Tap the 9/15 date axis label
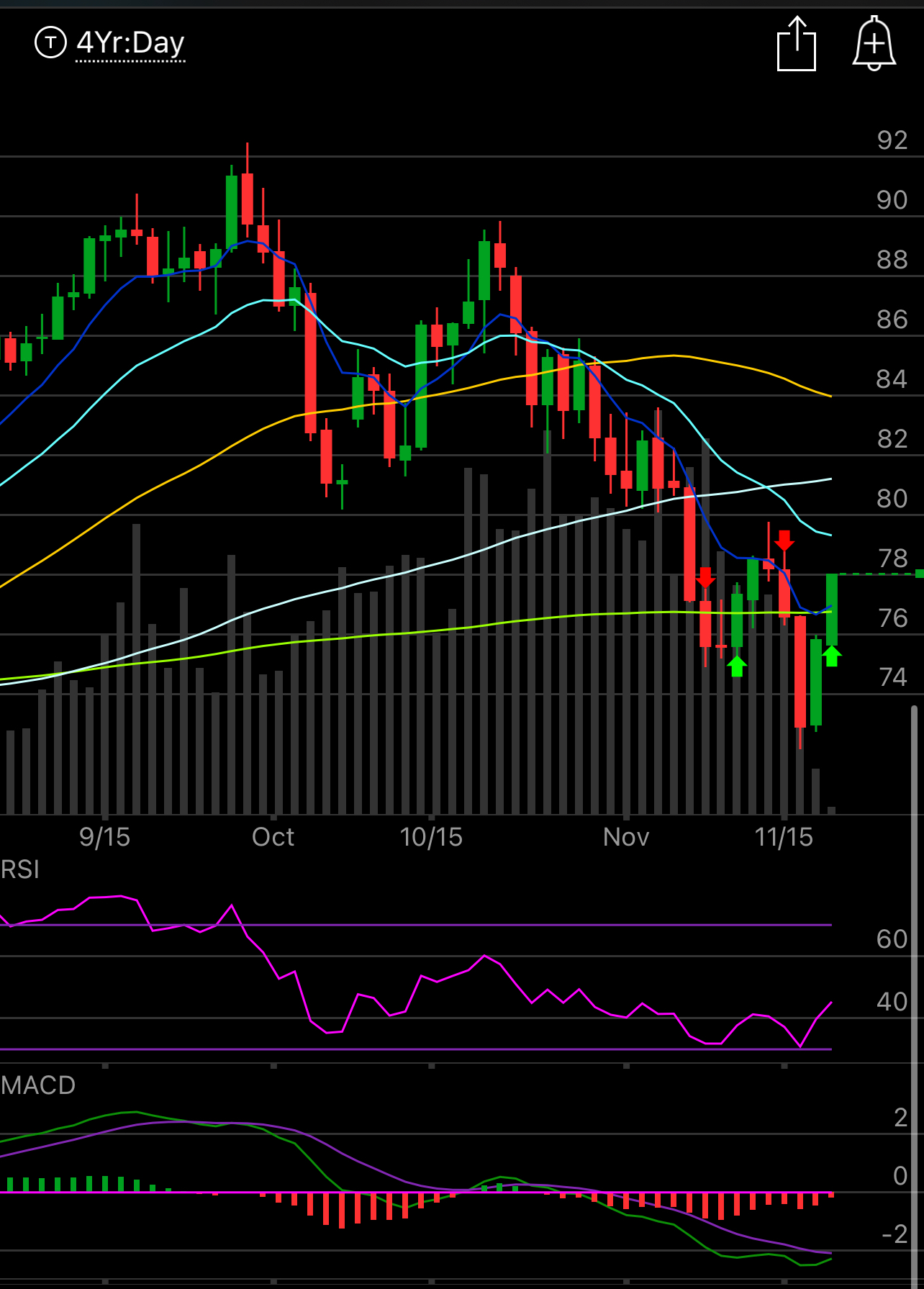The width and height of the screenshot is (924, 1289). [105, 837]
